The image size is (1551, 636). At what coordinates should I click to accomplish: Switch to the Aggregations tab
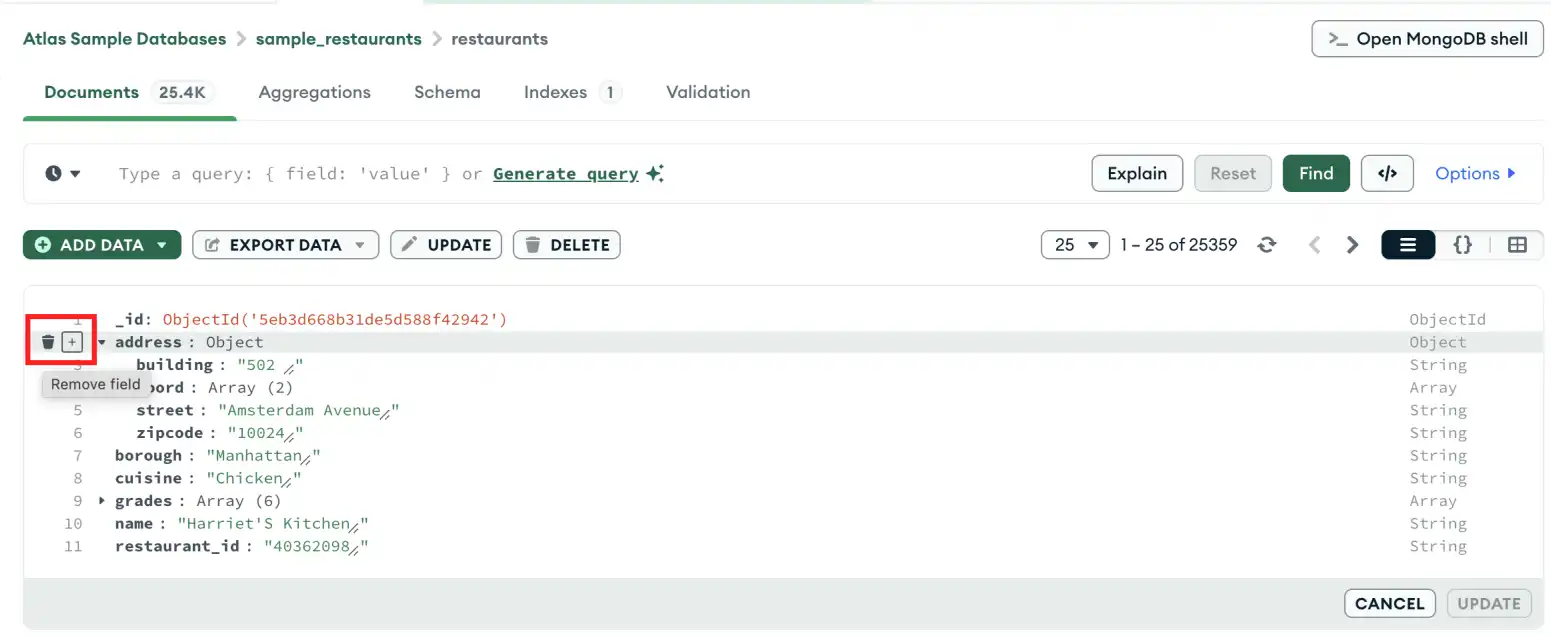pos(314,92)
